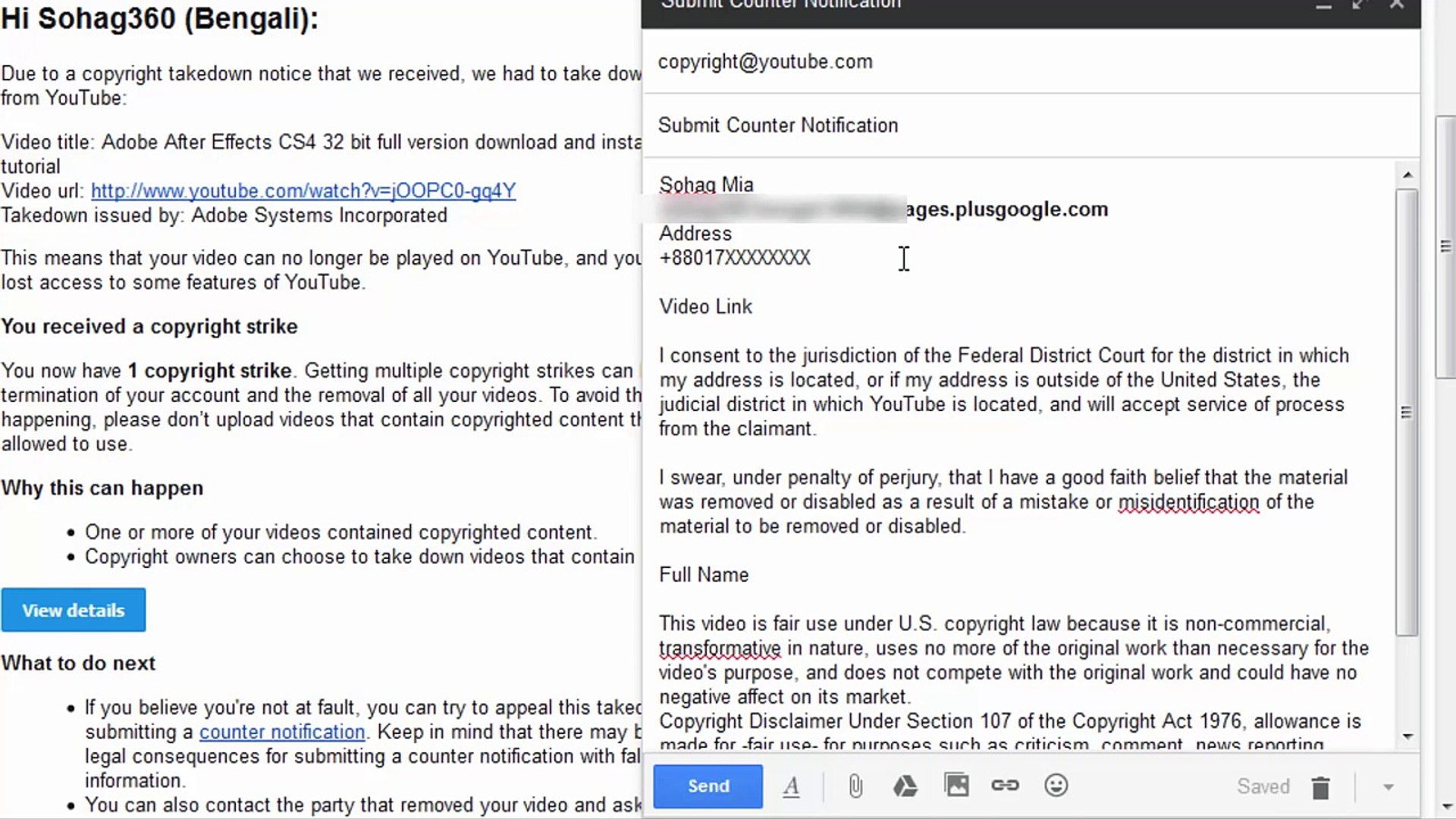Image resolution: width=1456 pixels, height=819 pixels.
Task: Insert files using the Google Drive icon
Action: coord(906,786)
